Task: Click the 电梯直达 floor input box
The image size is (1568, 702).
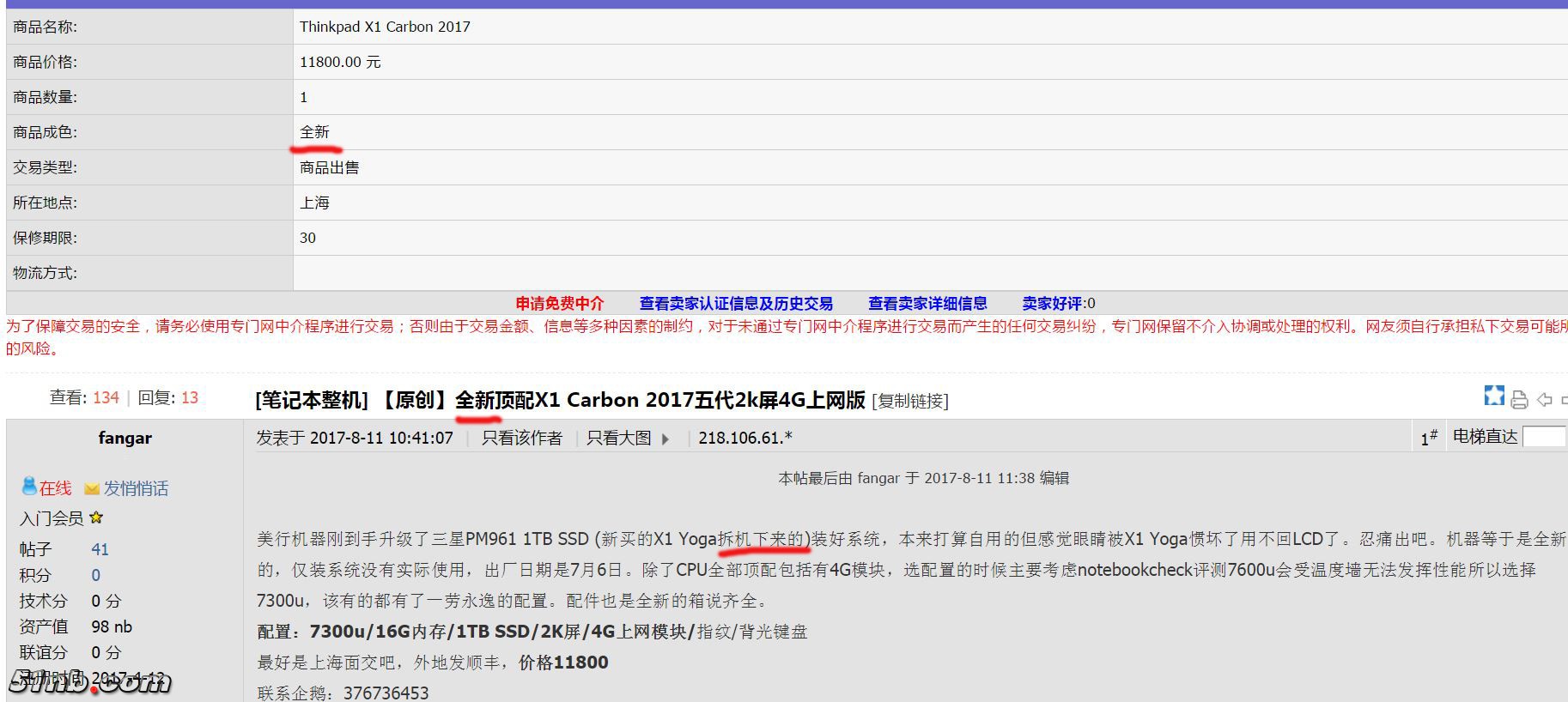Action: 1544,437
